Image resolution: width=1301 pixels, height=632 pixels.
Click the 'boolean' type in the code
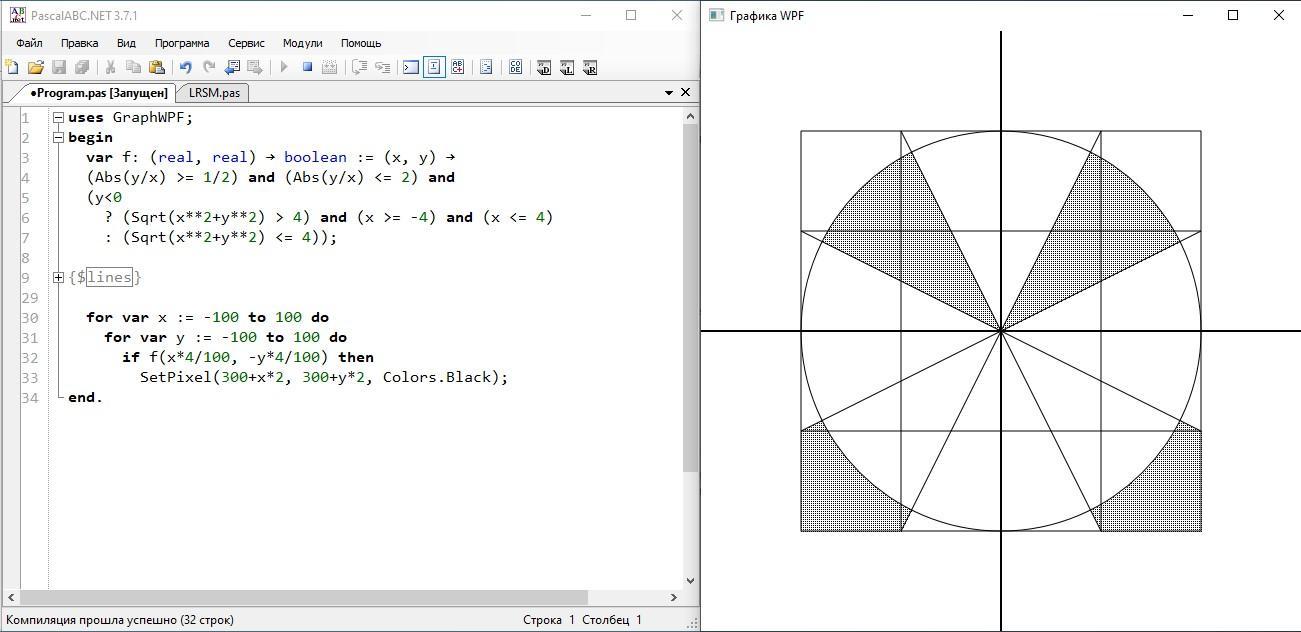(315, 157)
